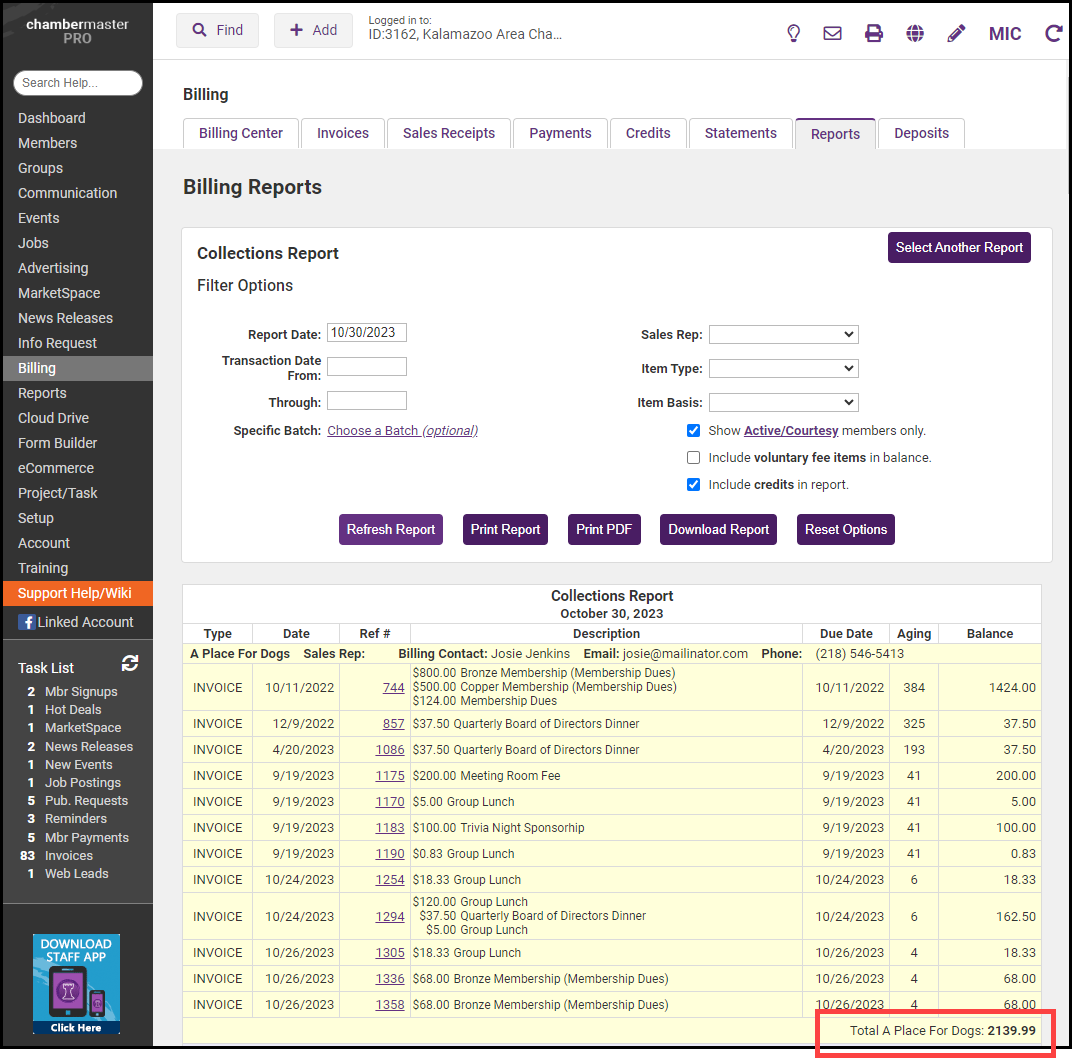
Task: Click the printer icon in header
Action: click(874, 33)
